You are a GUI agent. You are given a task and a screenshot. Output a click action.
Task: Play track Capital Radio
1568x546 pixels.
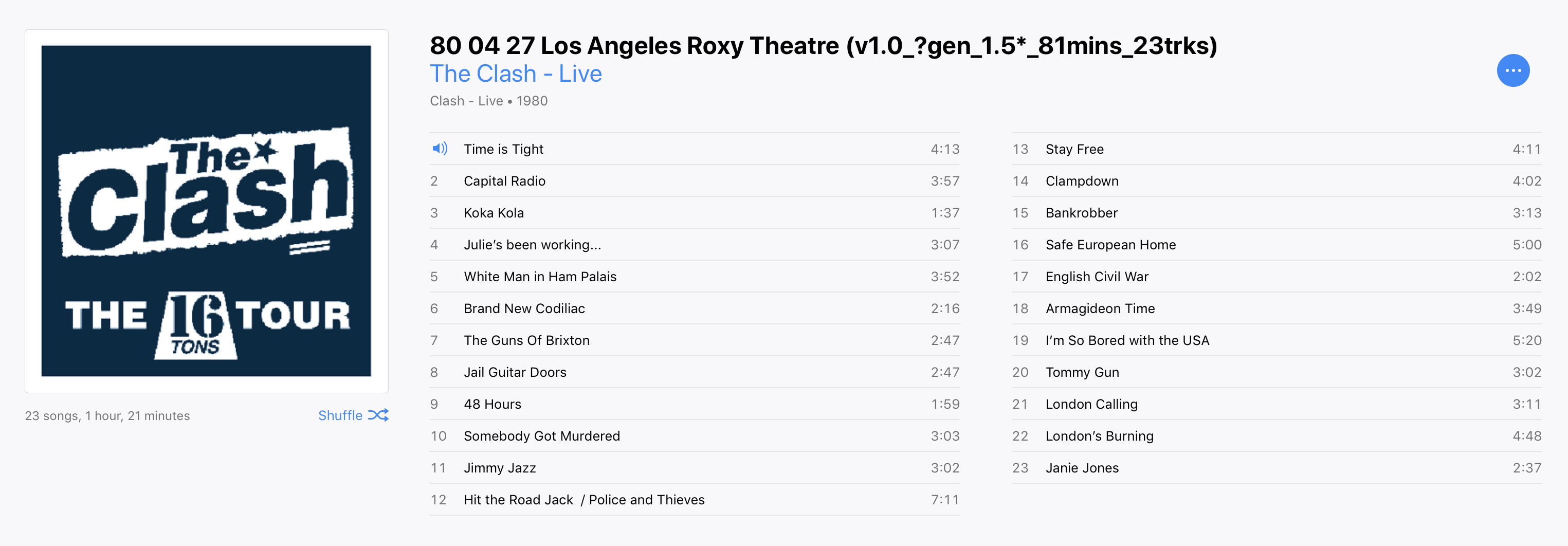coord(695,181)
